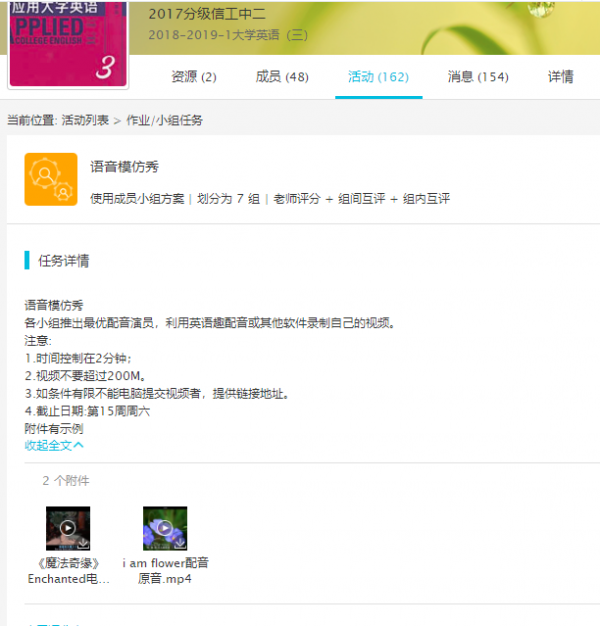Viewport: 600px width, 626px height.
Task: Click the 语音模仿秀 task title
Action: (124, 167)
